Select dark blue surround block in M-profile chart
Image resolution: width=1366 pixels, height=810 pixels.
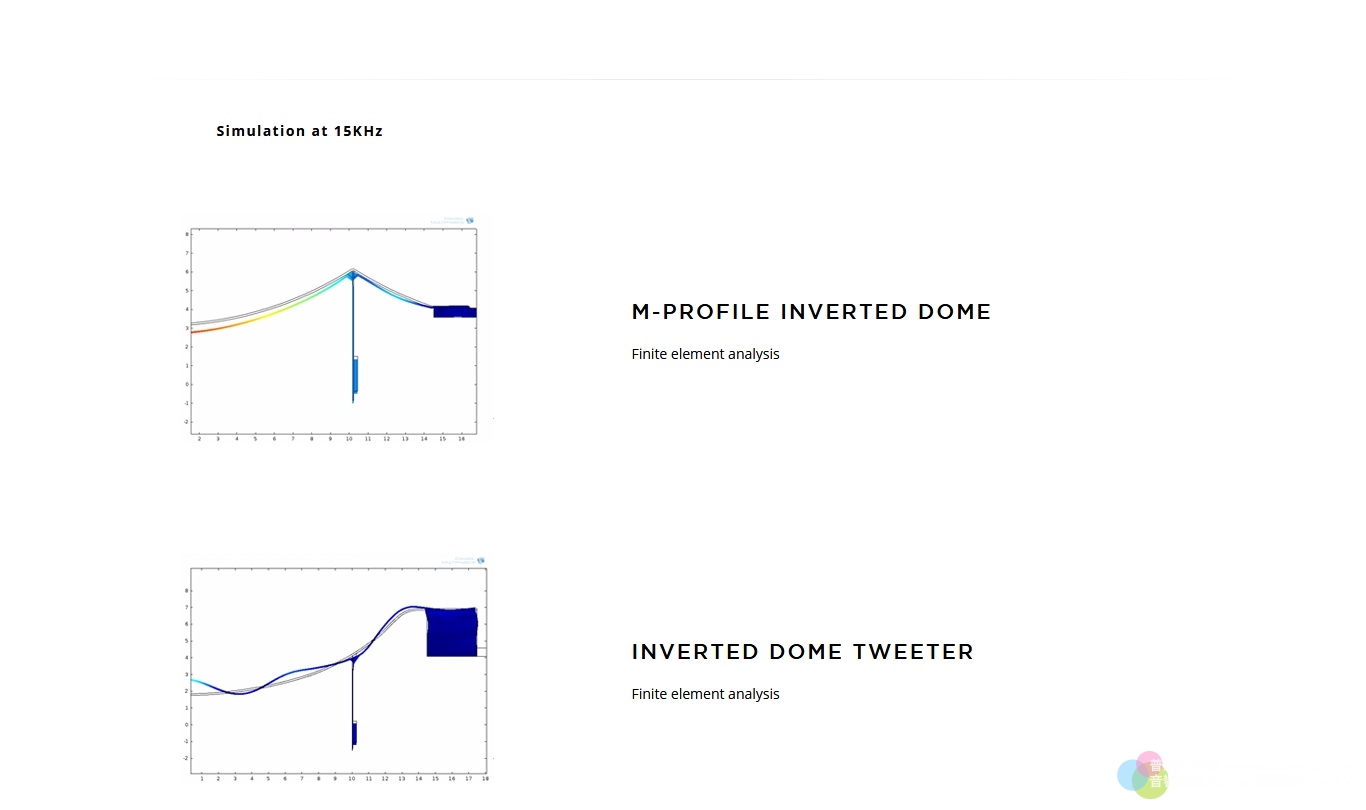pos(454,311)
